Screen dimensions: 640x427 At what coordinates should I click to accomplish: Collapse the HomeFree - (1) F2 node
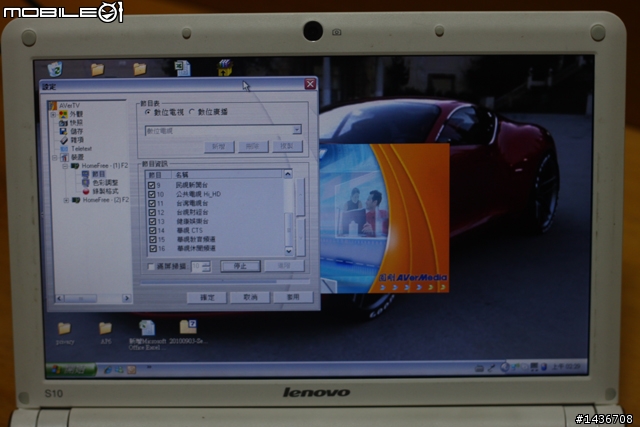click(x=65, y=166)
